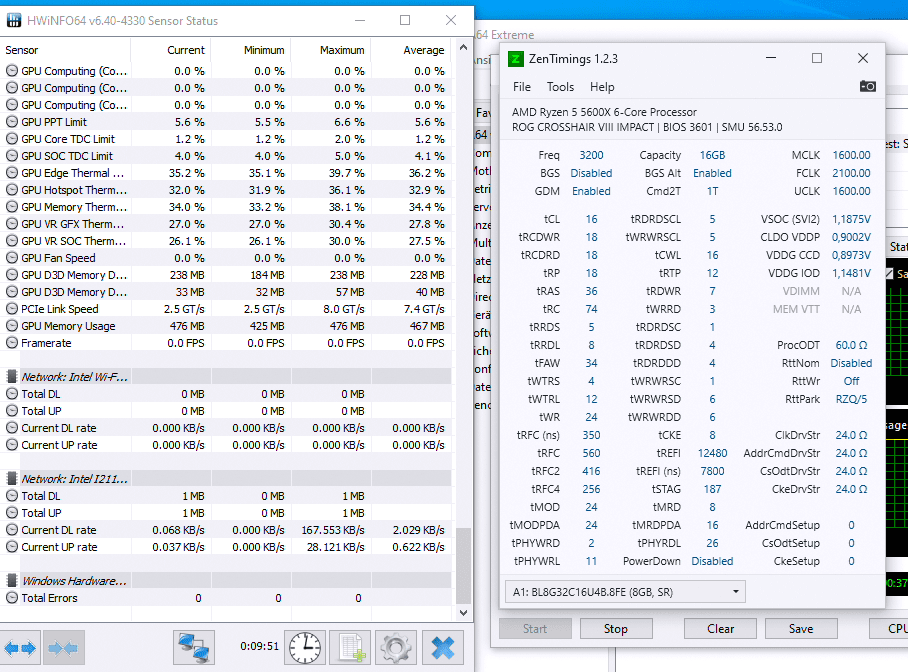Click the sensor icon beside GPU SOC TDC Limit

(12, 156)
